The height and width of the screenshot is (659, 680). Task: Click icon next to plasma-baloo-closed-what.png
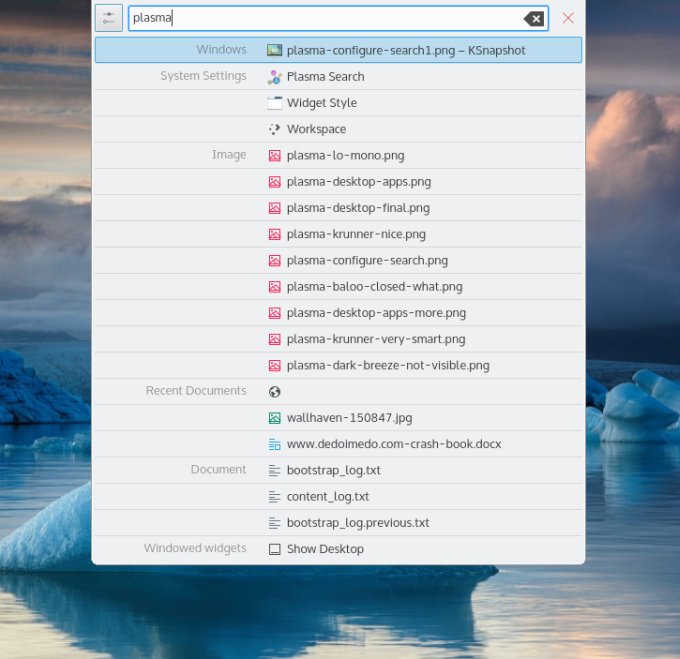[274, 287]
